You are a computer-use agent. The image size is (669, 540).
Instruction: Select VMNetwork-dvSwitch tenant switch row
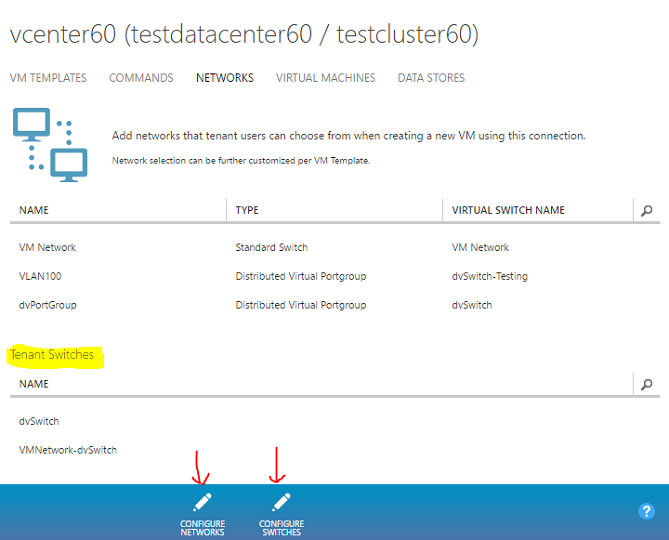[x=68, y=450]
